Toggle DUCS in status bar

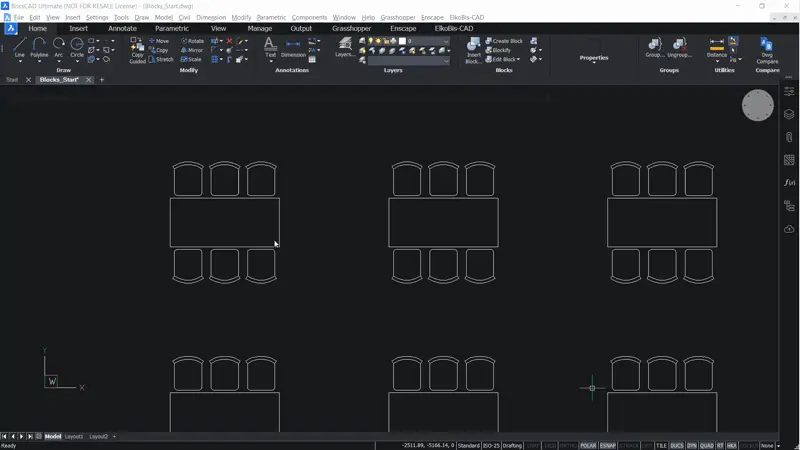pos(677,445)
